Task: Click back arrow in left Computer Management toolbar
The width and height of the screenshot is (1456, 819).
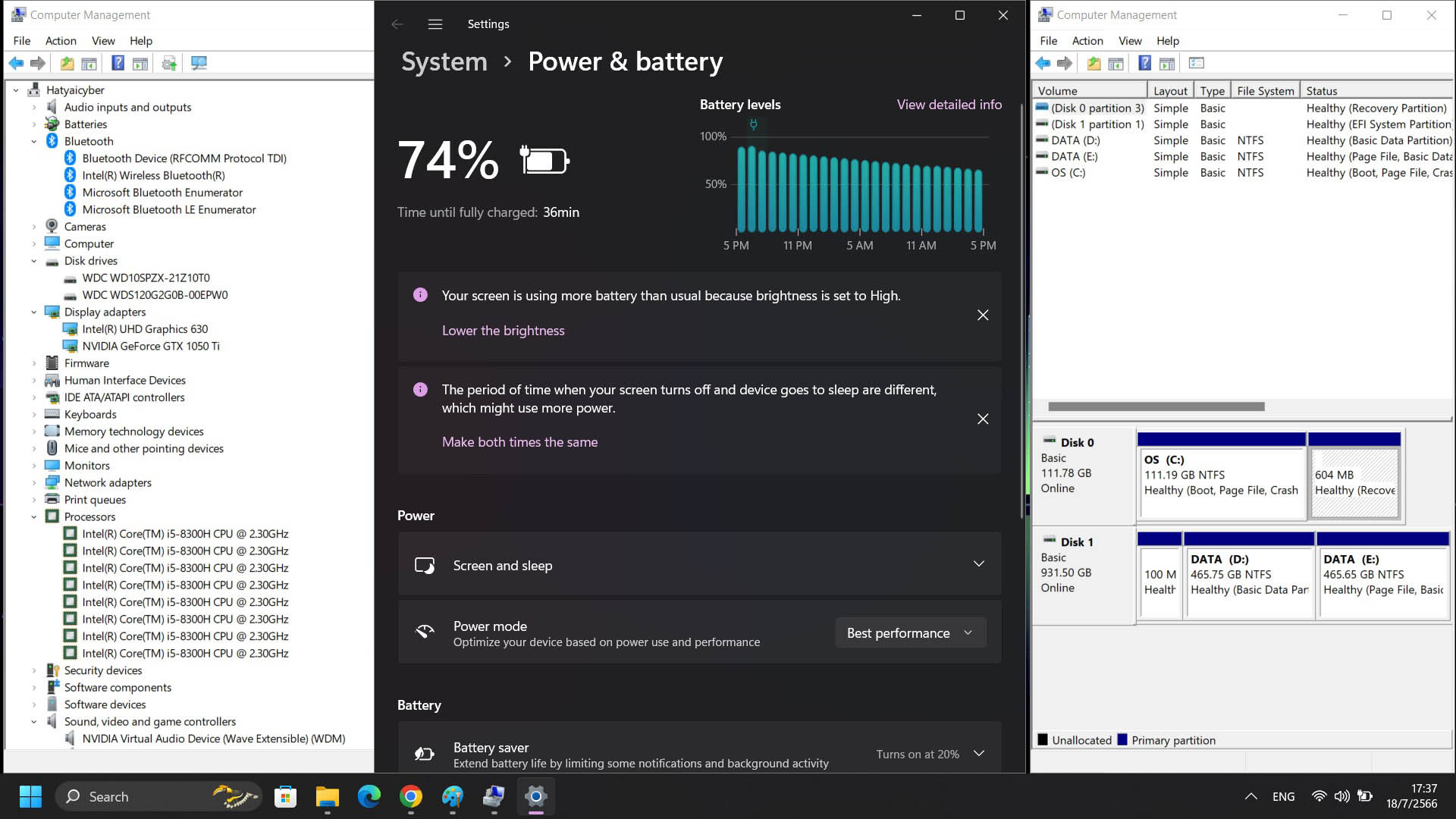Action: pos(16,64)
